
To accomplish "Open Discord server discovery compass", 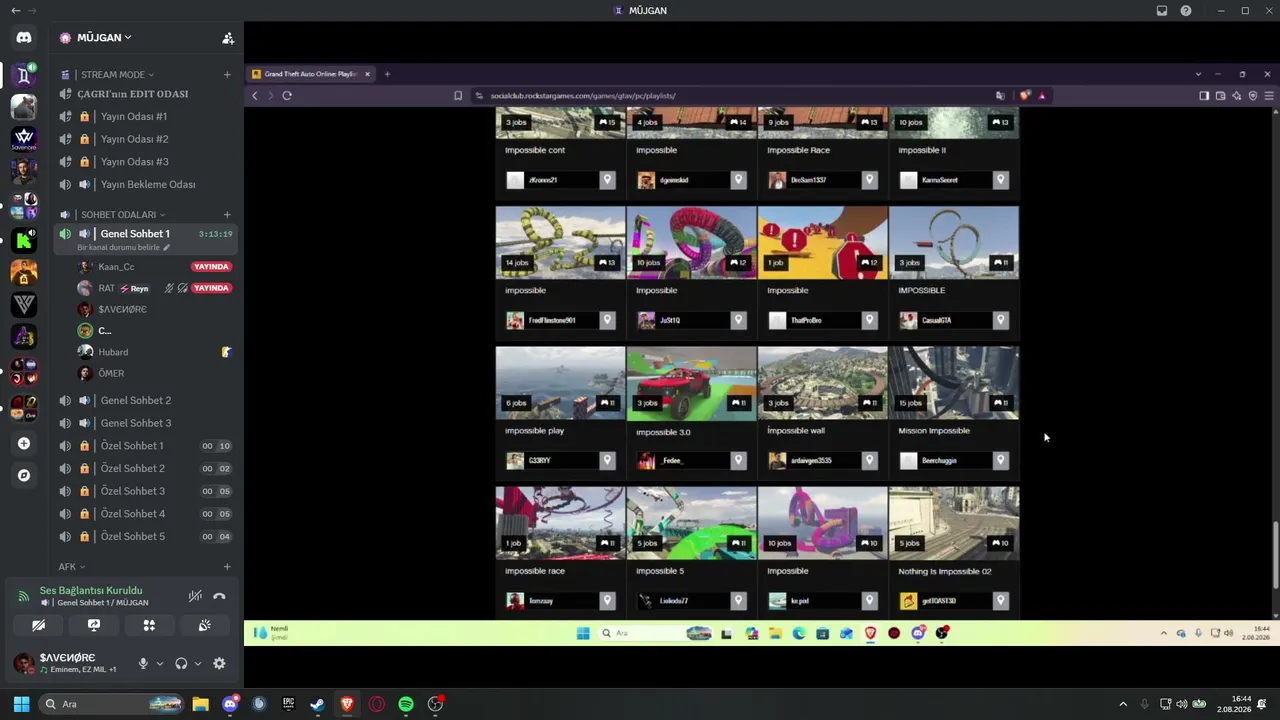I will 24,476.
